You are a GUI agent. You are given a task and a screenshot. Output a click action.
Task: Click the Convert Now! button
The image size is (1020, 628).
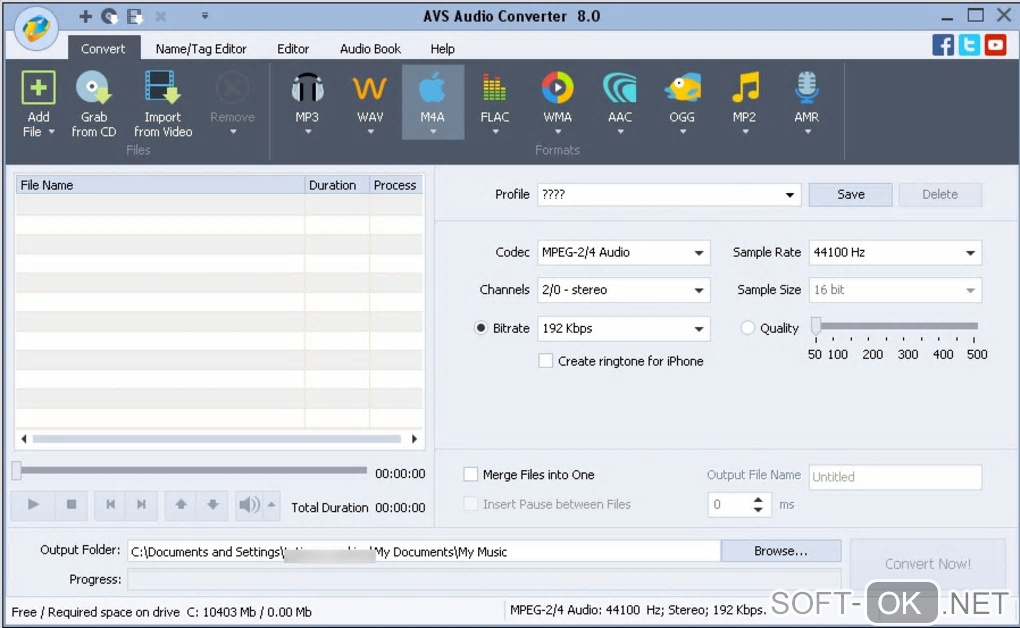tap(927, 564)
